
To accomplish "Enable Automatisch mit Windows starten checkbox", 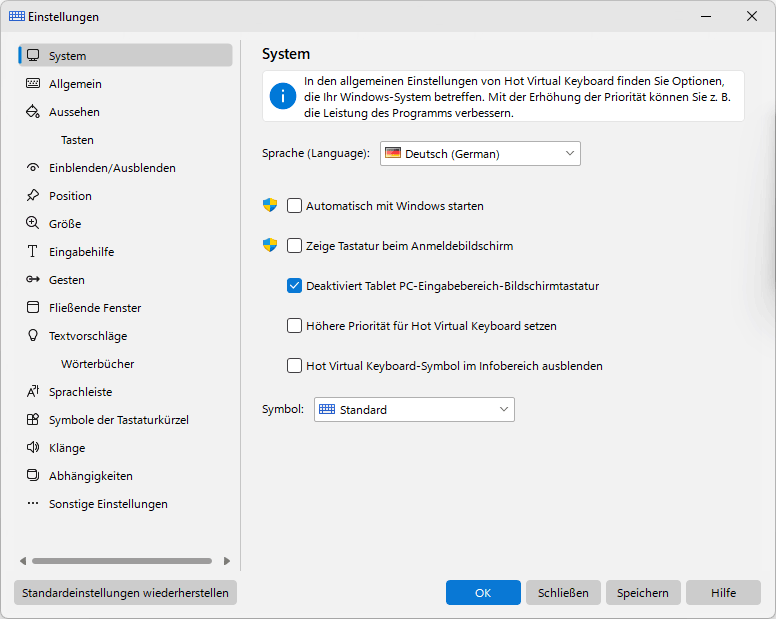I will tap(294, 205).
